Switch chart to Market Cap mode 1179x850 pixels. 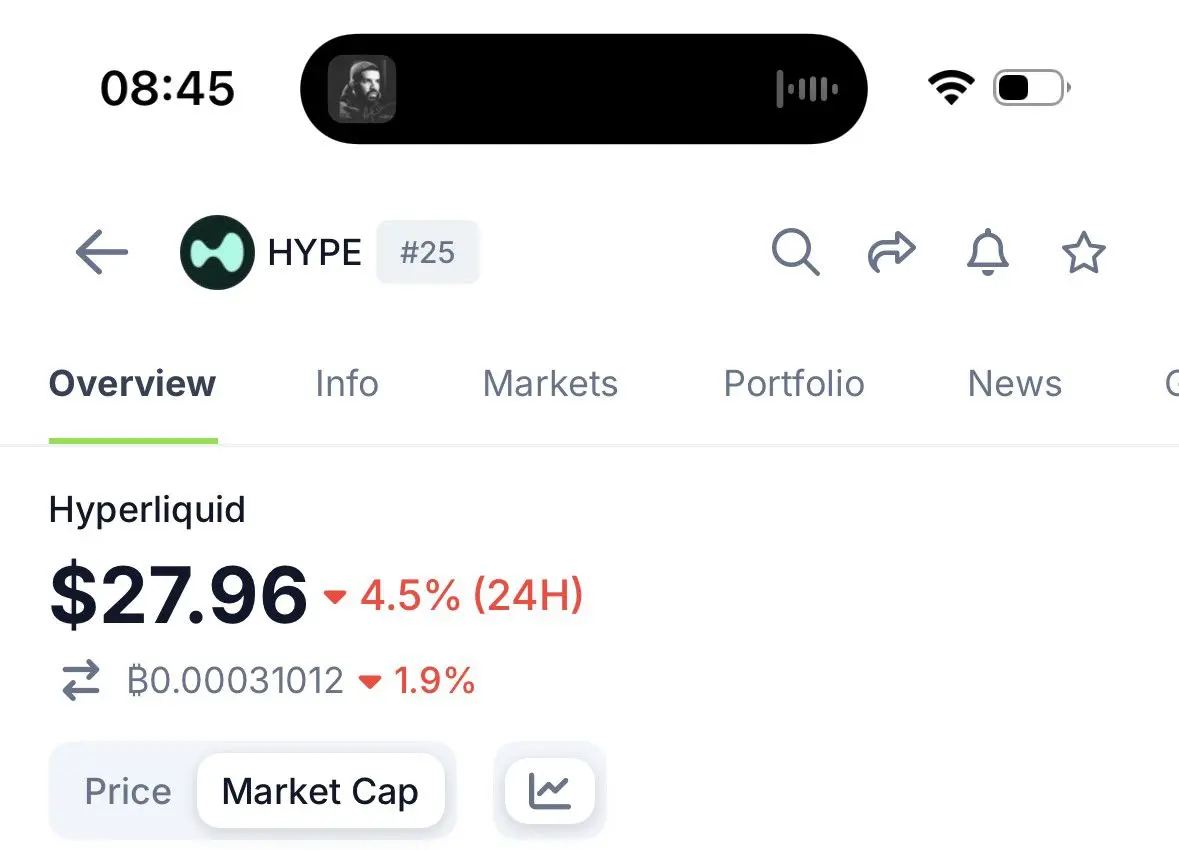click(320, 791)
